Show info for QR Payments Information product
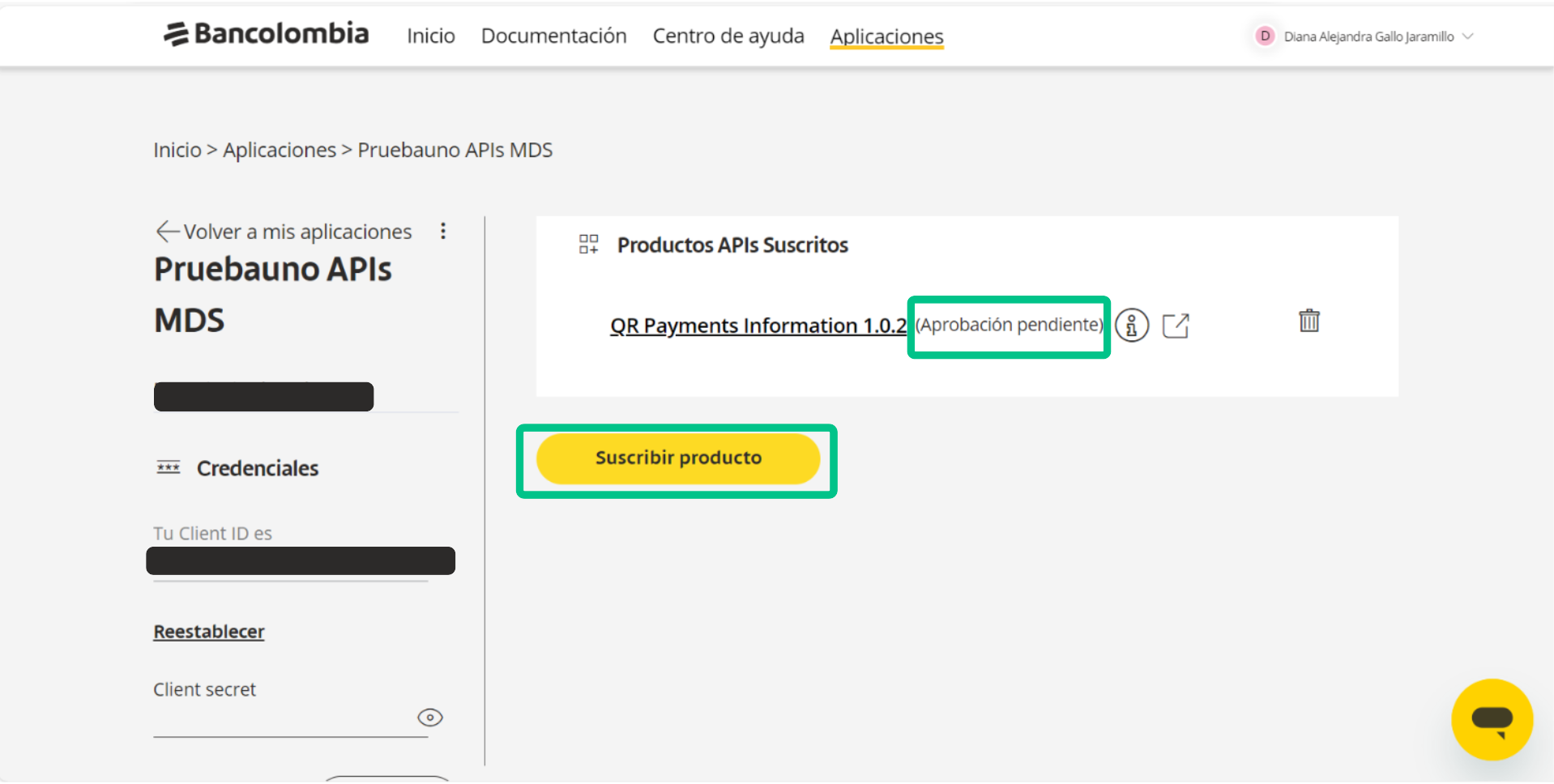 click(1132, 326)
